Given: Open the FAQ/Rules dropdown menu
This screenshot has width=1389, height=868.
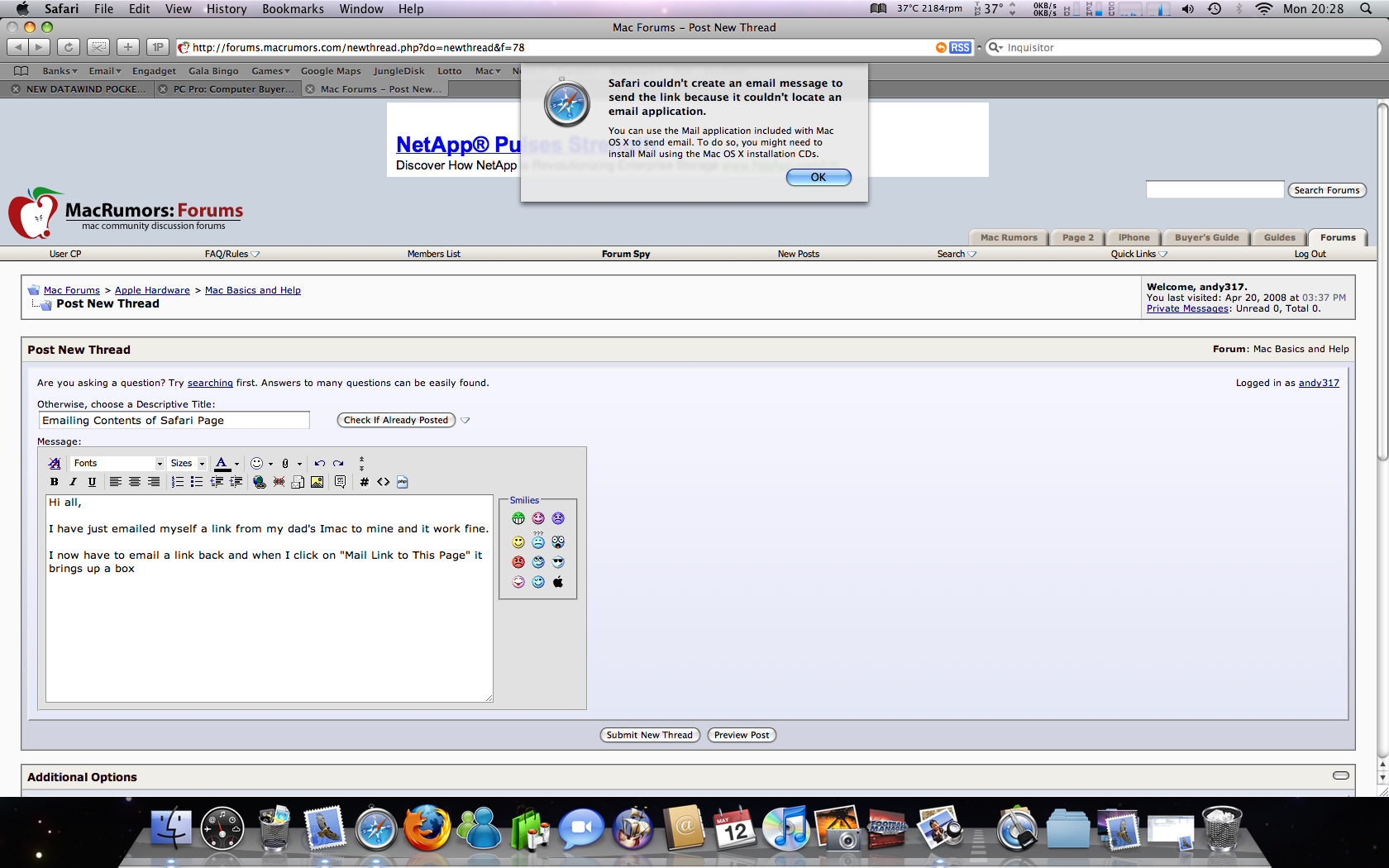Looking at the screenshot, I should pyautogui.click(x=232, y=254).
